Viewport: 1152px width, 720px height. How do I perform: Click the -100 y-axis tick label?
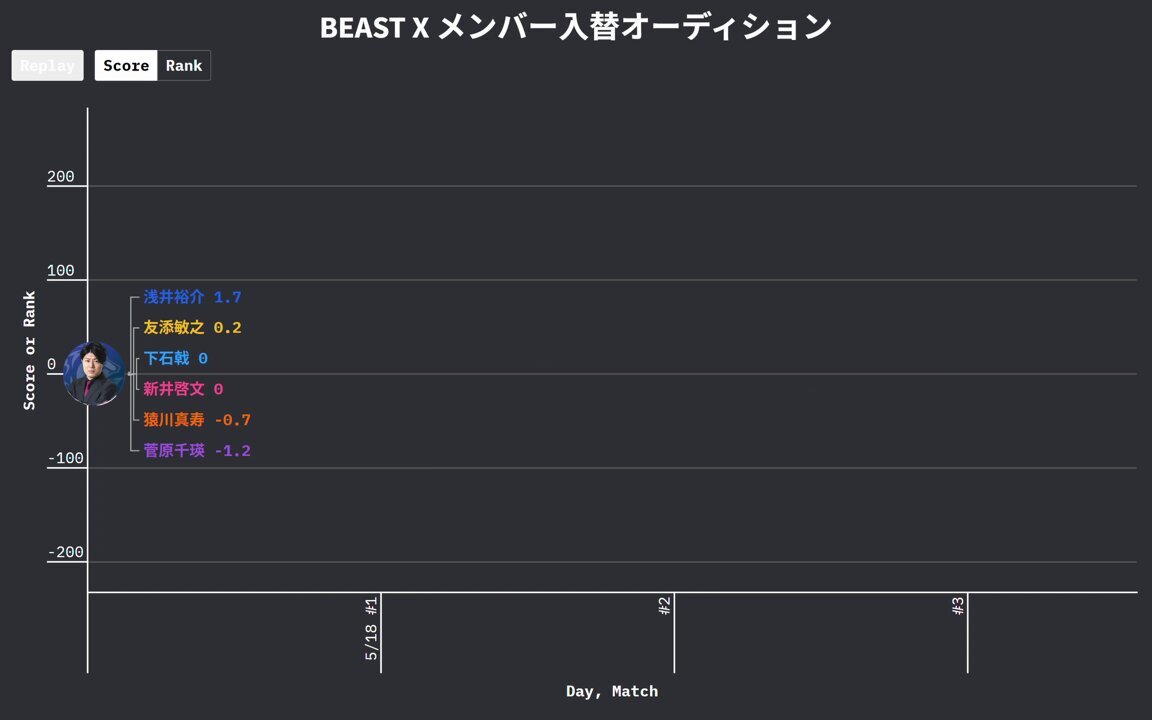coord(65,459)
